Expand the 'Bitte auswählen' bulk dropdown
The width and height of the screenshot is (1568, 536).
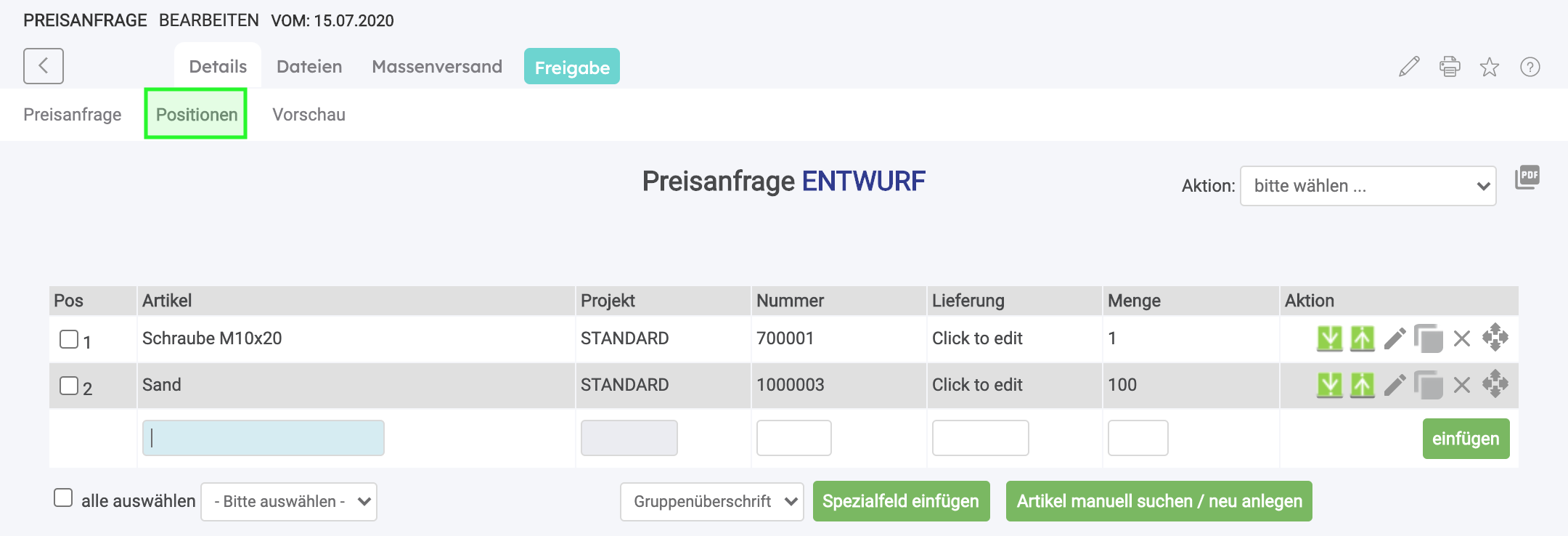tap(289, 502)
